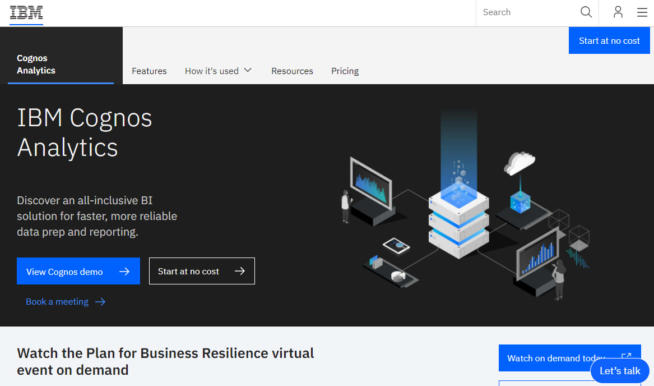Click the IBM logo
Screen dimensions: 654x386
click(26, 13)
